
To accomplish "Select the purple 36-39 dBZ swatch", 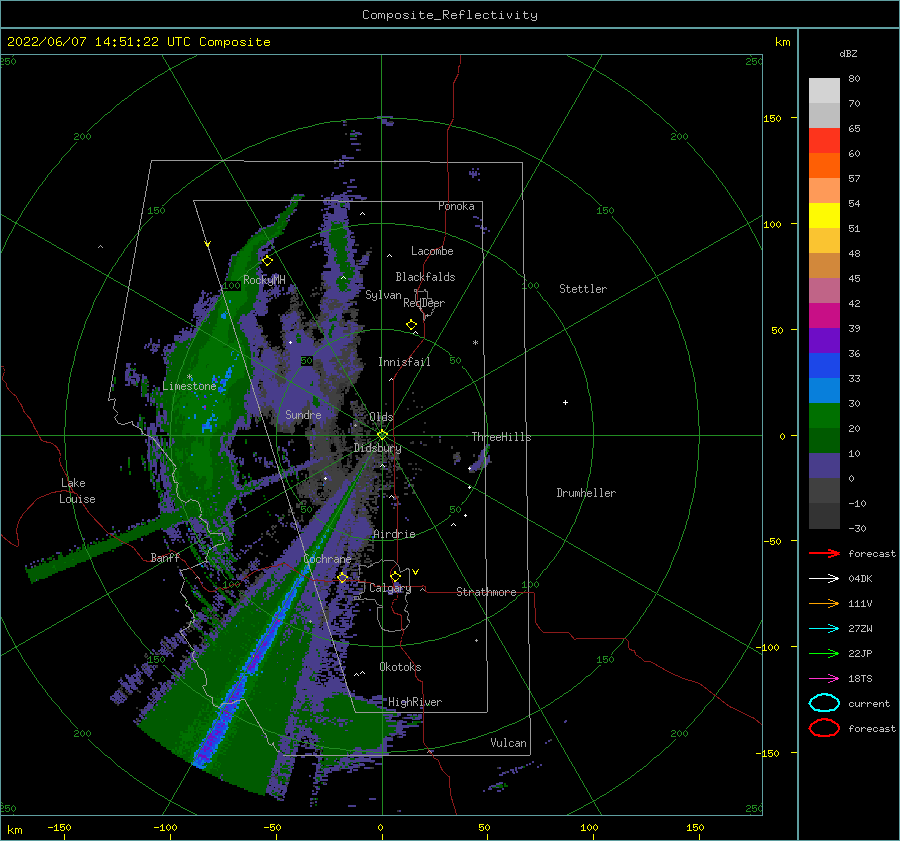I will [824, 341].
